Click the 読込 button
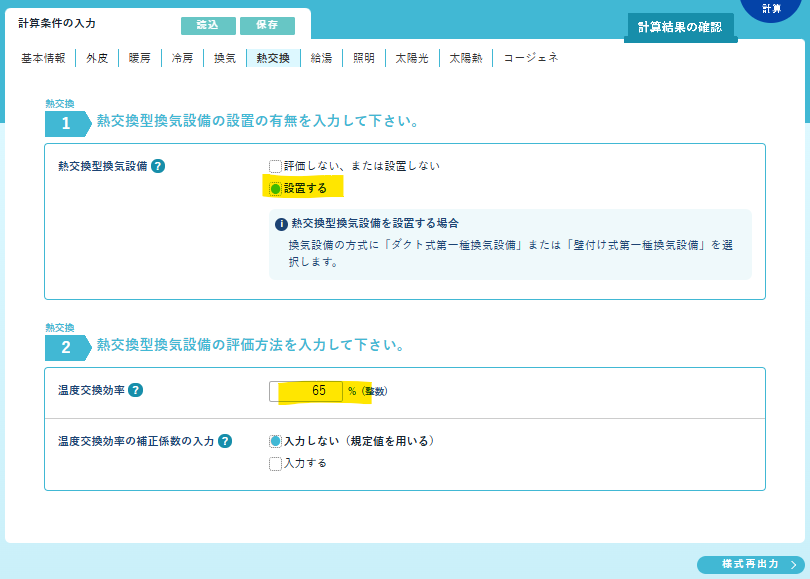This screenshot has height=579, width=810. pos(207,26)
